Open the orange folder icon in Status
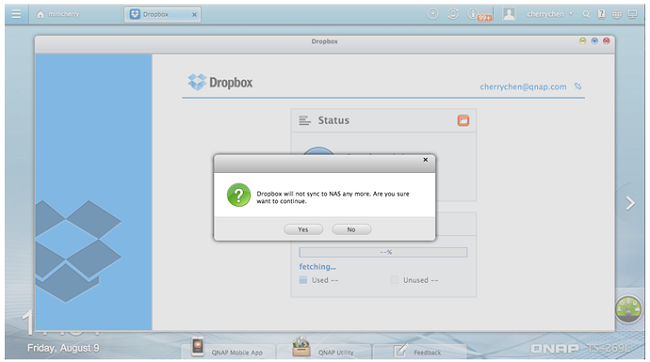This screenshot has width=650, height=362. pyautogui.click(x=463, y=120)
